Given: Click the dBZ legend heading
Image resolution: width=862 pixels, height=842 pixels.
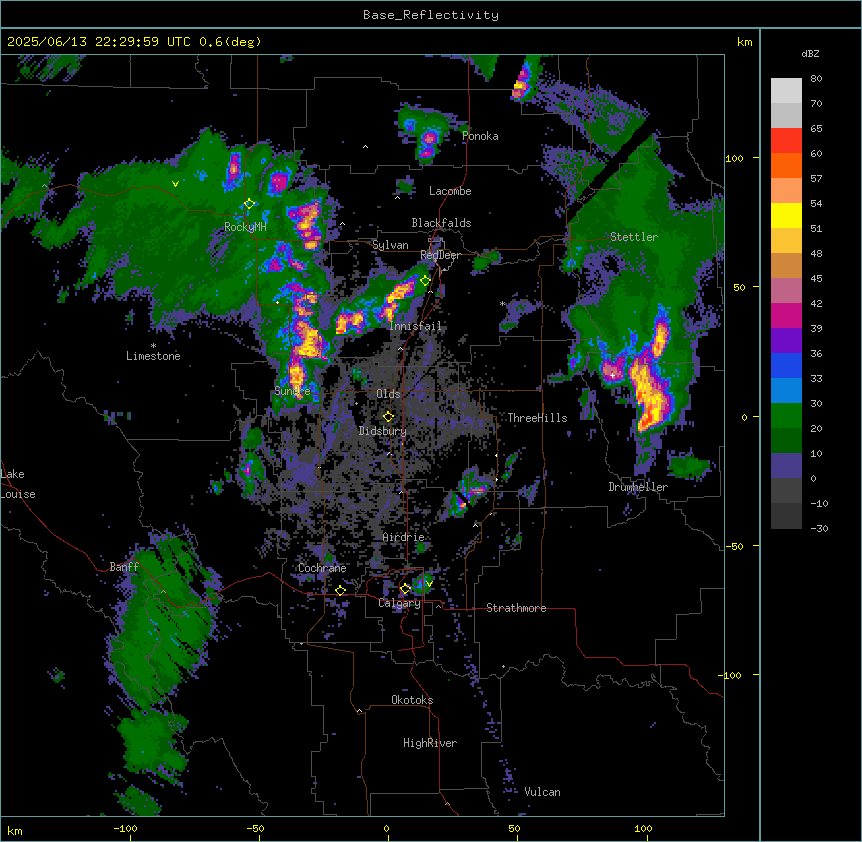Looking at the screenshot, I should 810,54.
